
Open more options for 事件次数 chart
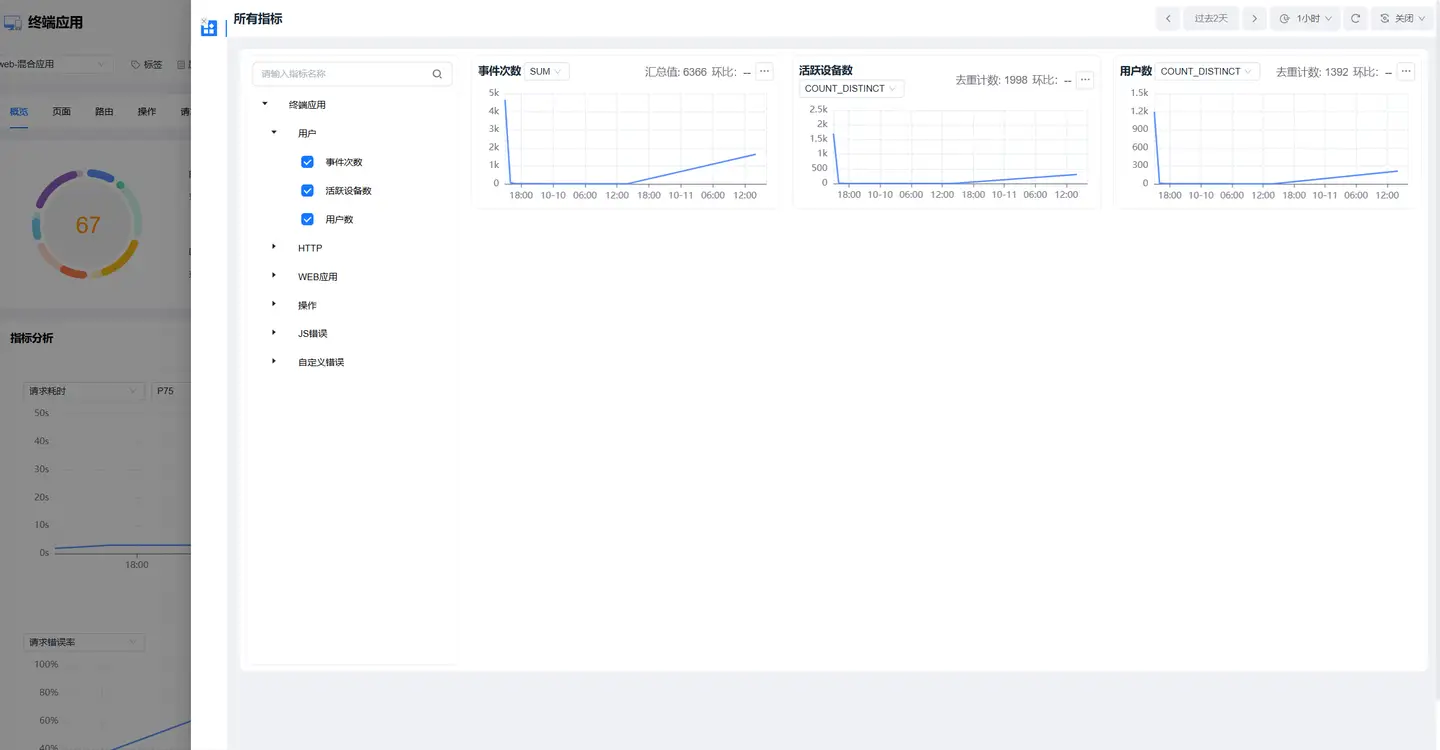(764, 72)
